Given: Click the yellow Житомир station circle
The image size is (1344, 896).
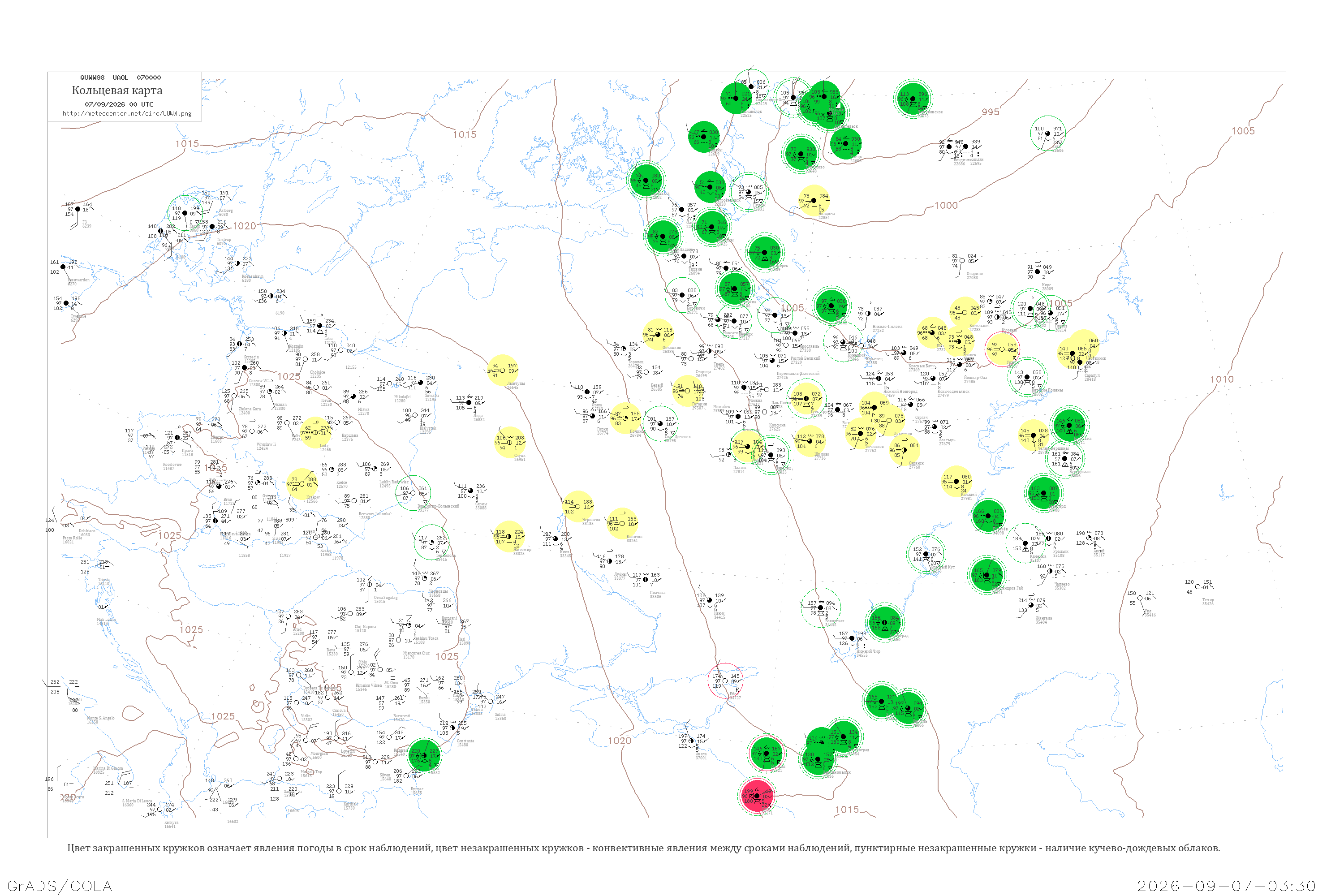Looking at the screenshot, I should [x=508, y=537].
